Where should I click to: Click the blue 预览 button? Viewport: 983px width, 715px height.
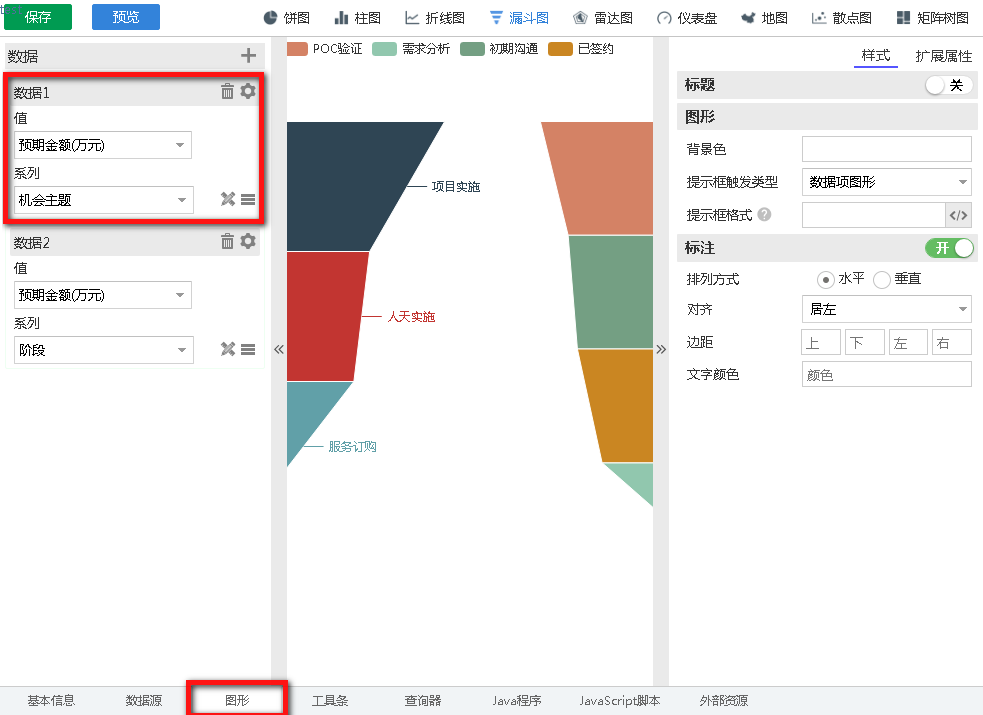pos(126,17)
